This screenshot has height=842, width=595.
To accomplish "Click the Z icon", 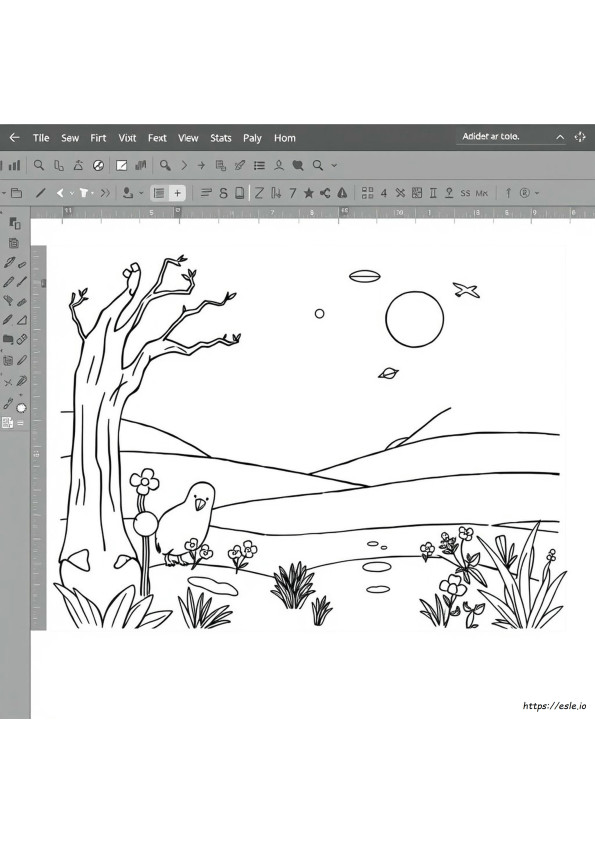I will [x=259, y=193].
